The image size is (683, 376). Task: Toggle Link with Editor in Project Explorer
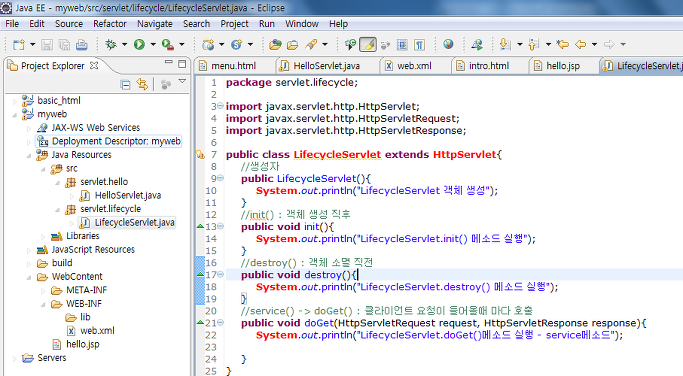pyautogui.click(x=142, y=85)
